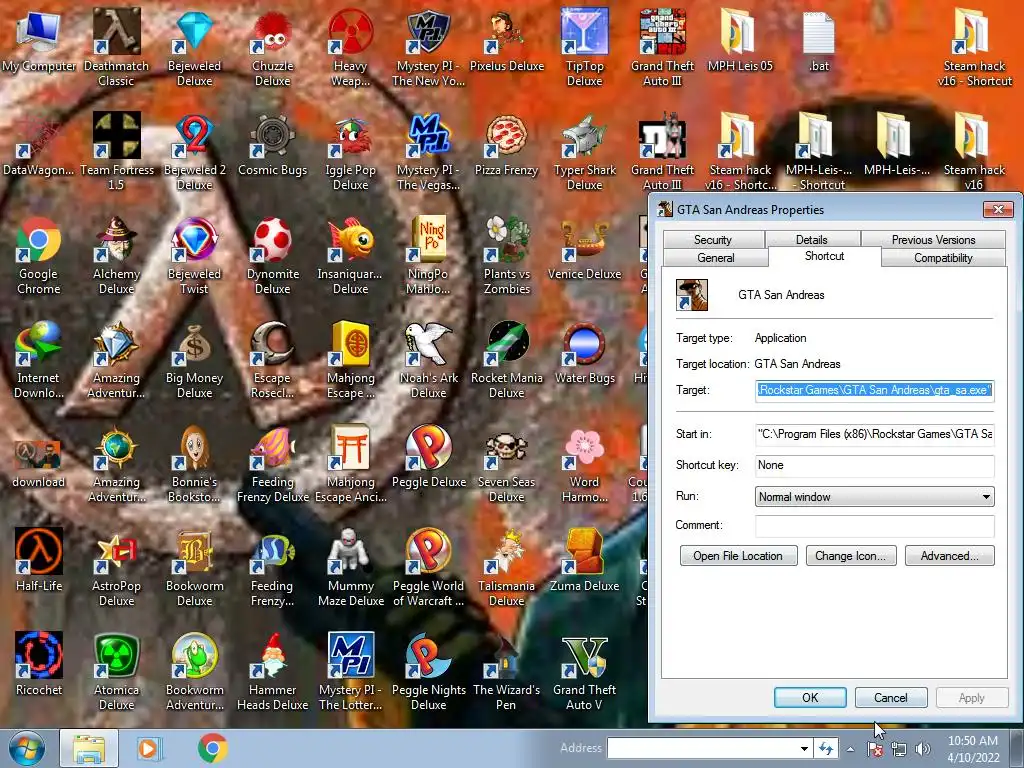Select the Pixelus Deluxe icon
The width and height of the screenshot is (1024, 768).
pyautogui.click(x=506, y=31)
